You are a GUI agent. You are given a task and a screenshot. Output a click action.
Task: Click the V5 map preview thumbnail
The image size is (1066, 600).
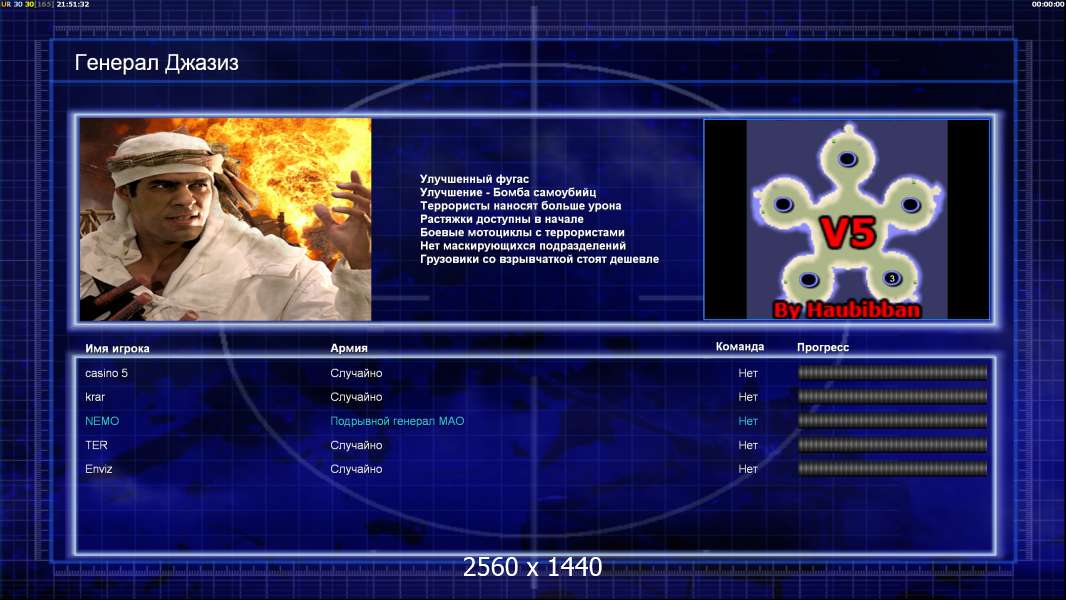point(846,219)
